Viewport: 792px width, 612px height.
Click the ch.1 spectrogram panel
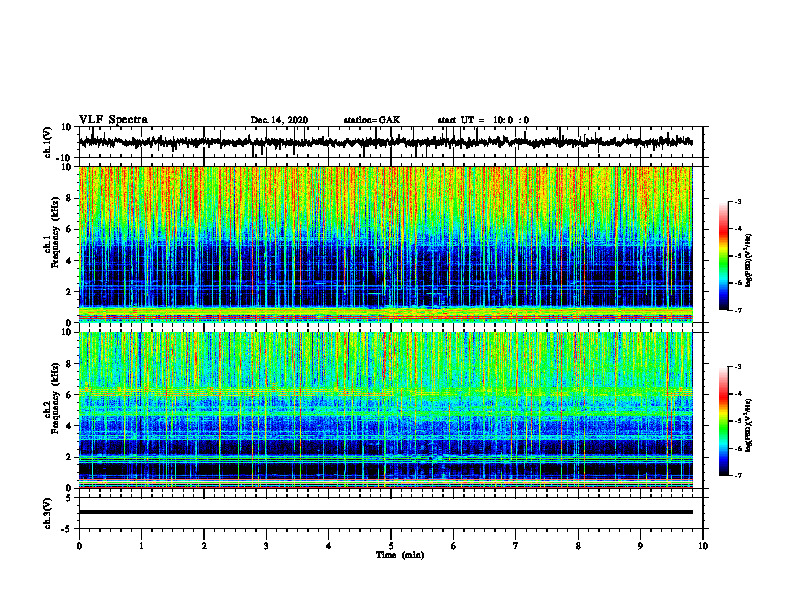coord(386,244)
